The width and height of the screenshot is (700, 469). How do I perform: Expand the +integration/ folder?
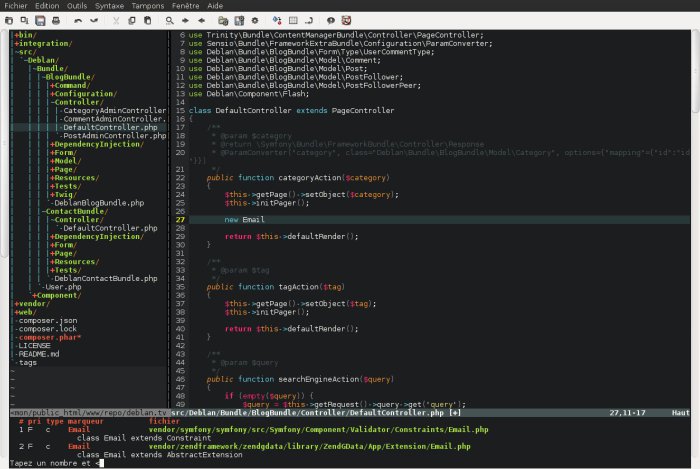pyautogui.click(x=43, y=43)
